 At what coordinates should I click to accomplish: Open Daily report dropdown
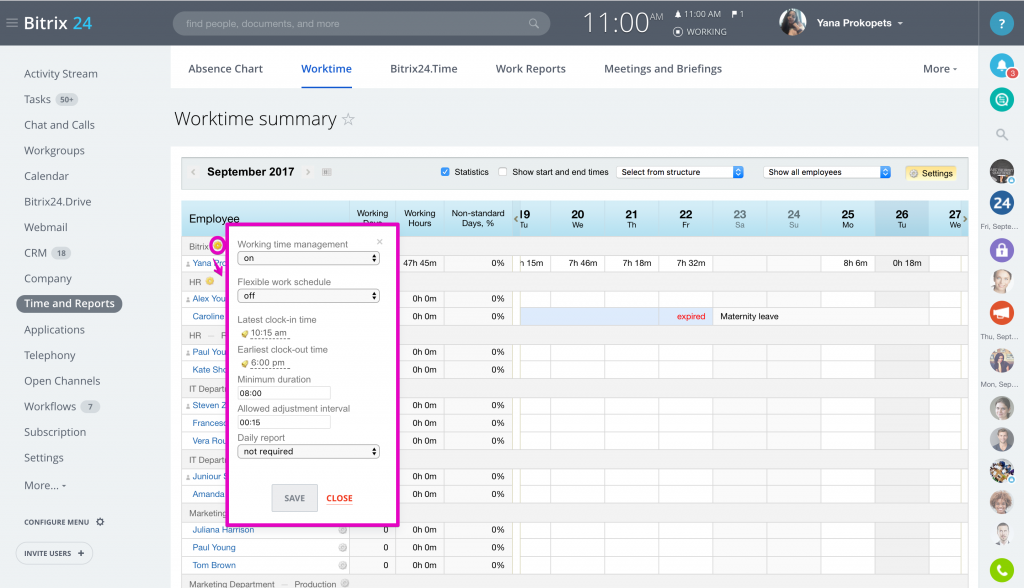[308, 451]
